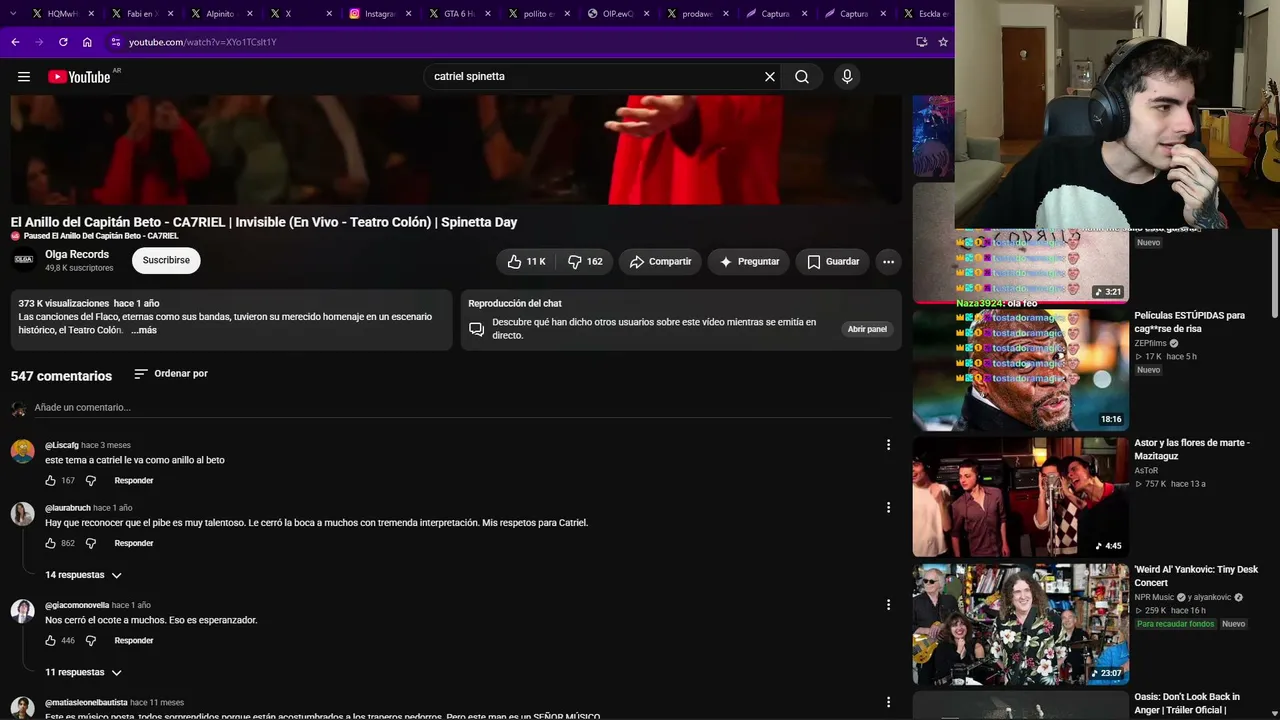Open the video's more actions menu

(x=888, y=262)
